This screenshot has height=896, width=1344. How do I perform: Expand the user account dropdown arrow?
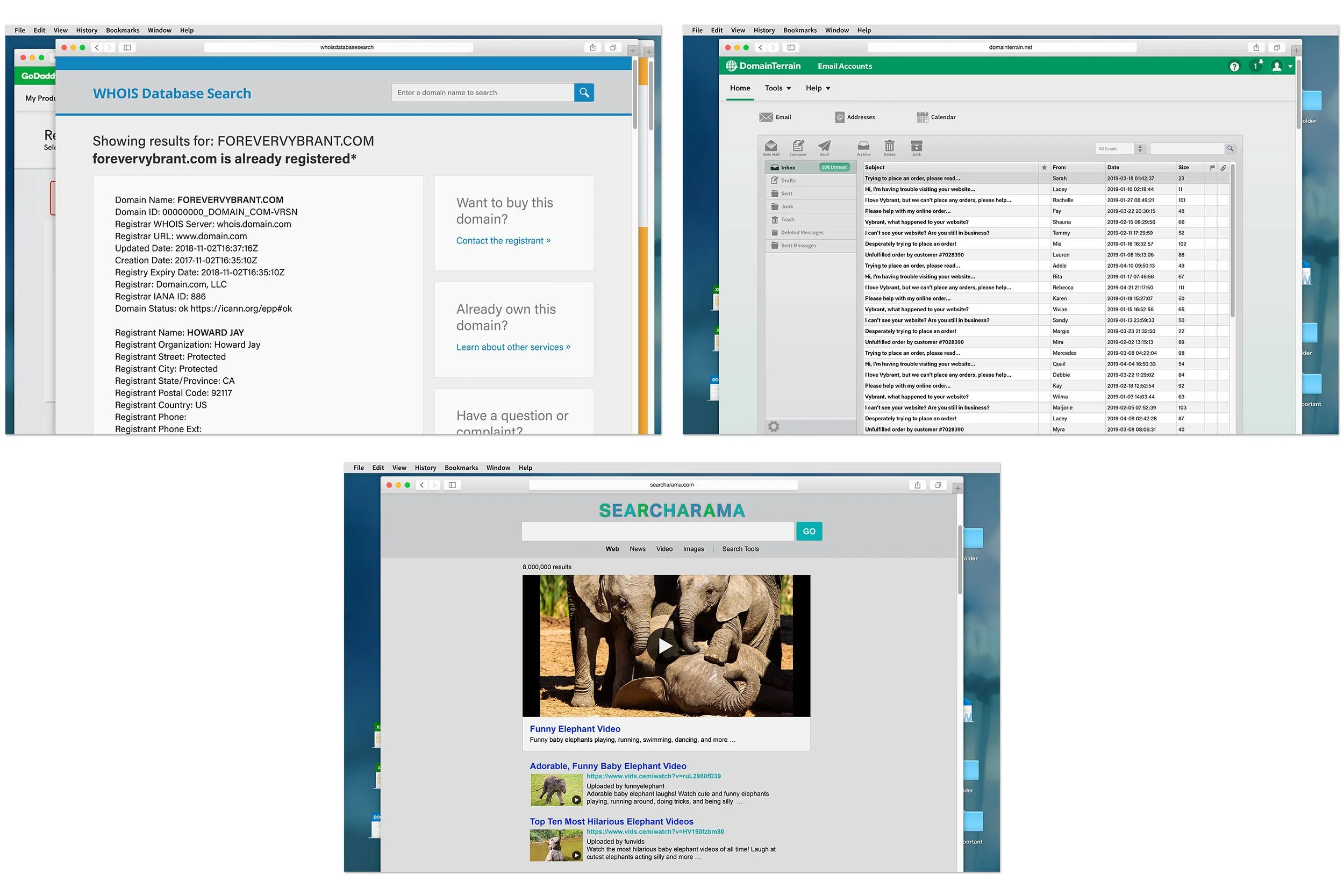(1290, 66)
